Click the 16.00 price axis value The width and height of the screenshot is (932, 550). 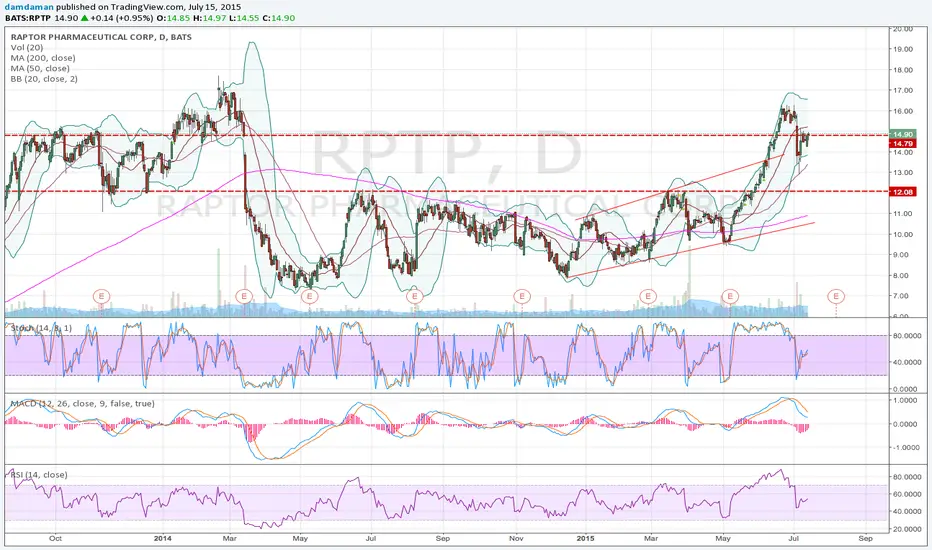tap(903, 111)
